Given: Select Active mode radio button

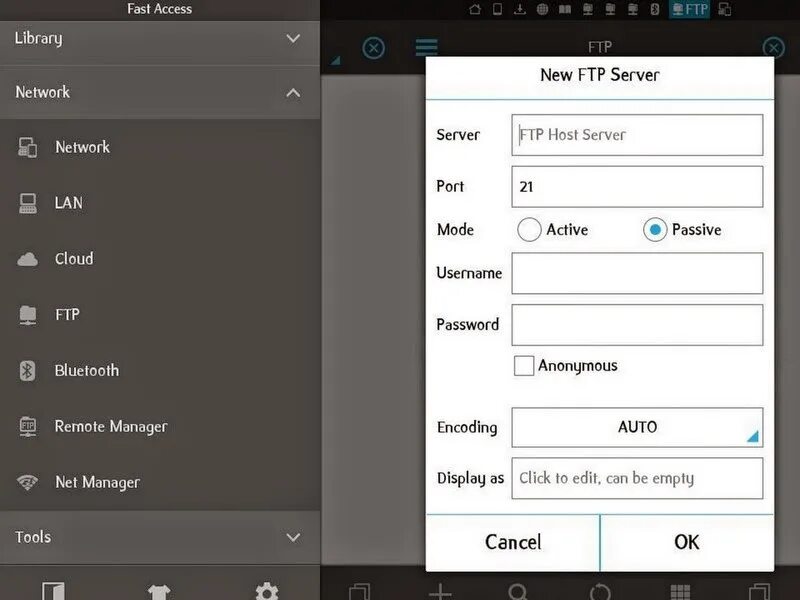Looking at the screenshot, I should coord(529,230).
